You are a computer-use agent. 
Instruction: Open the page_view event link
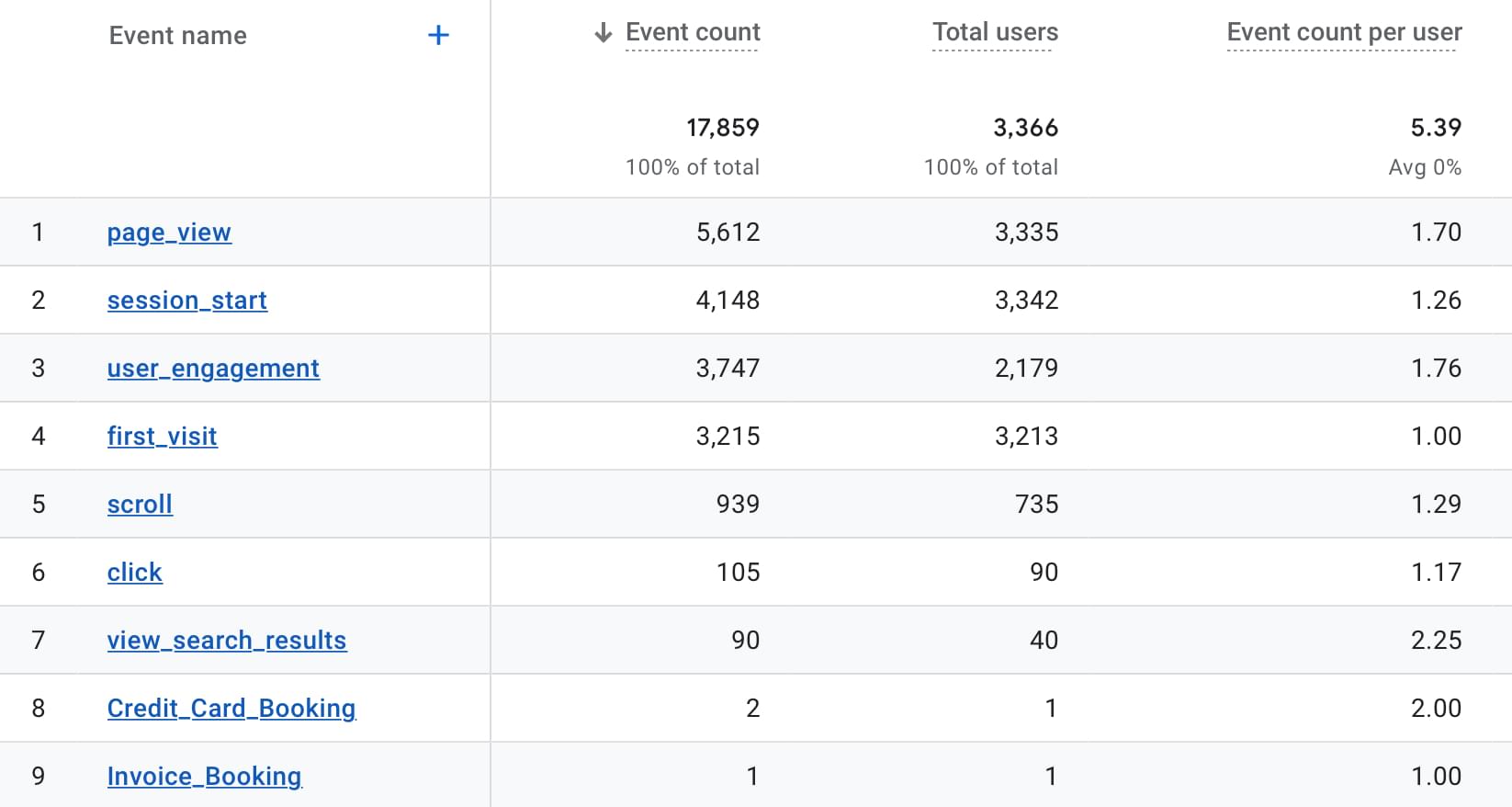(x=169, y=233)
